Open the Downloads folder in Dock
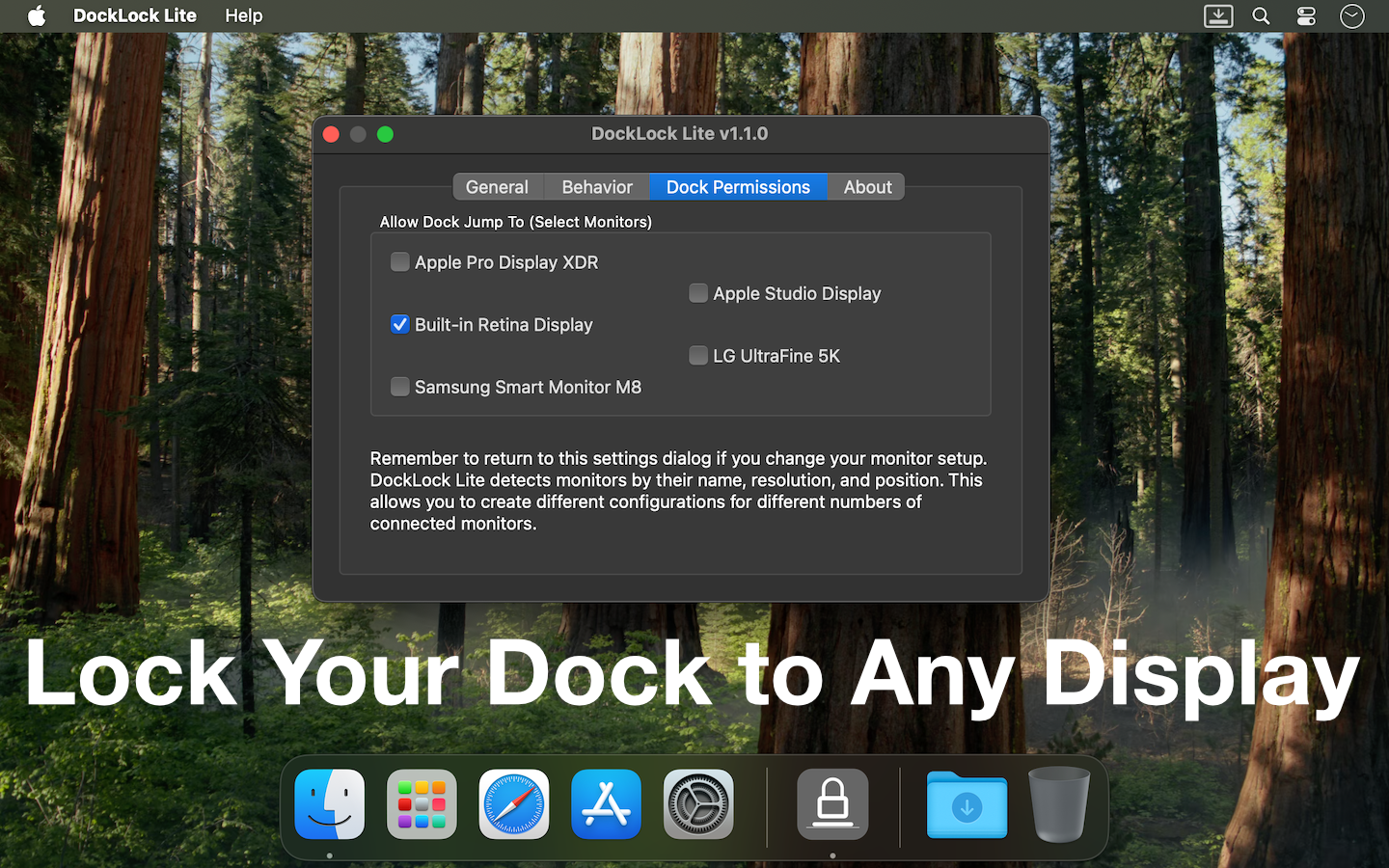The image size is (1389, 868). pyautogui.click(x=967, y=805)
